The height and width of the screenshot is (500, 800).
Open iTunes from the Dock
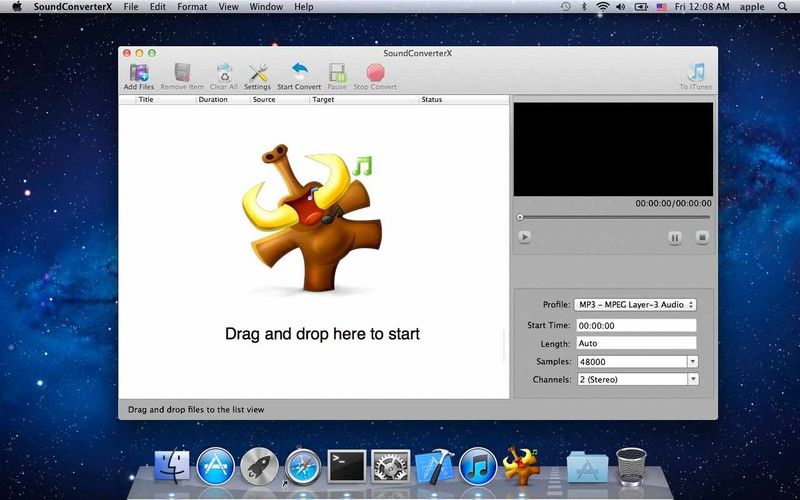pyautogui.click(x=478, y=466)
